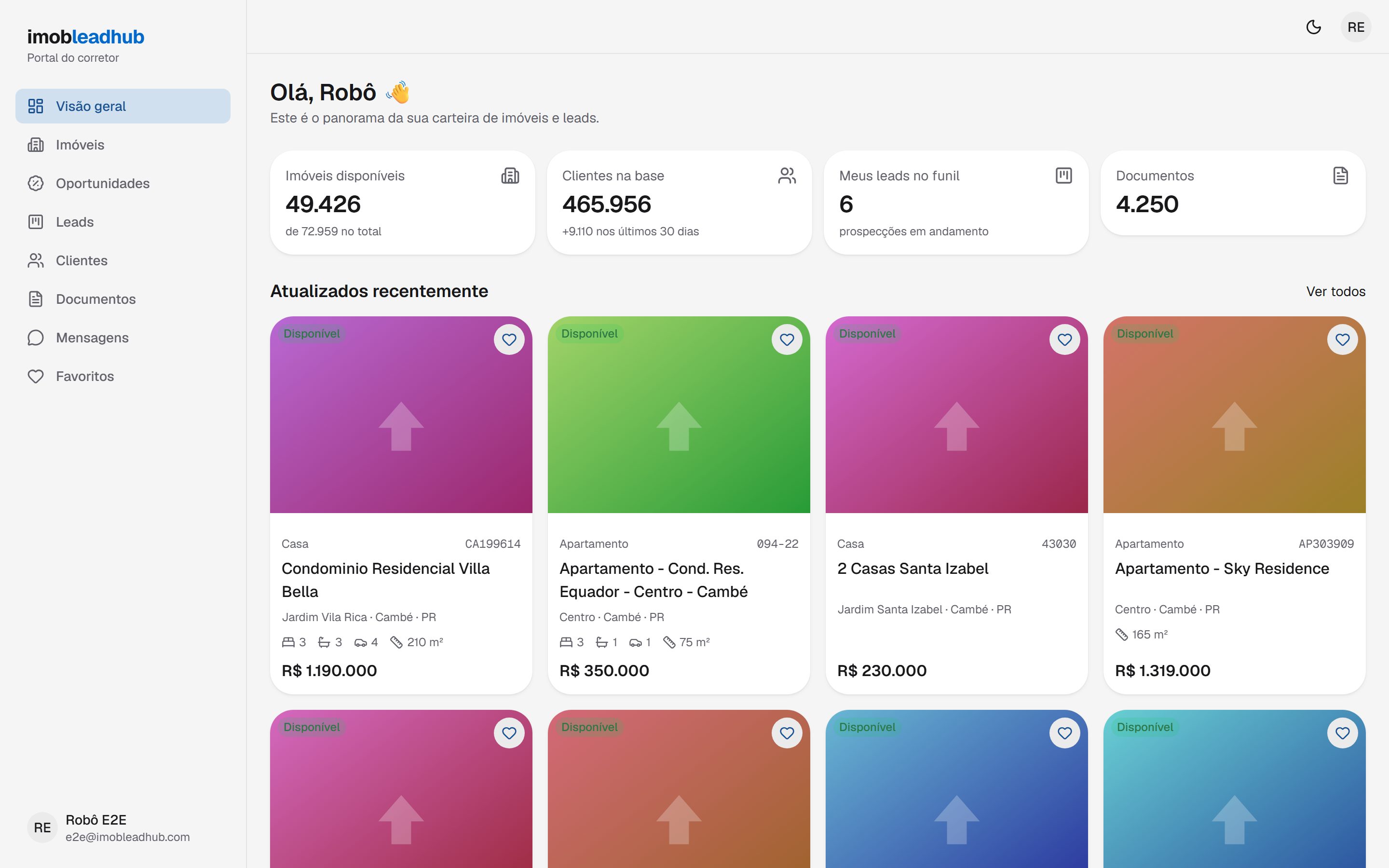Click the Favoritos heart icon in sidebar
1389x868 pixels.
pos(36,376)
